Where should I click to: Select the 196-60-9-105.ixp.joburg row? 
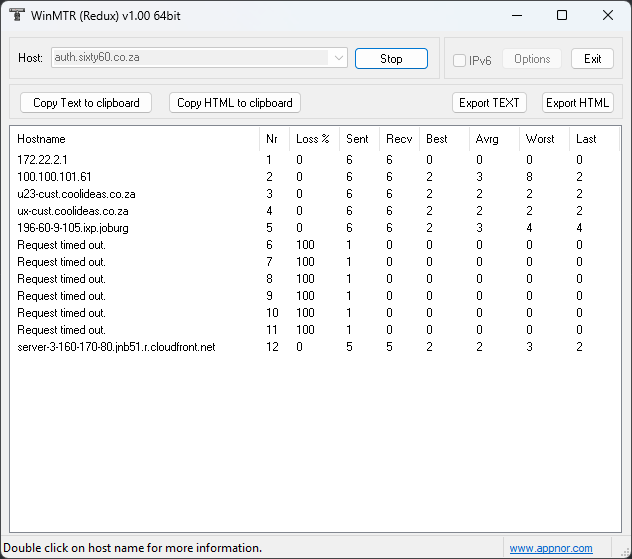click(x=315, y=228)
